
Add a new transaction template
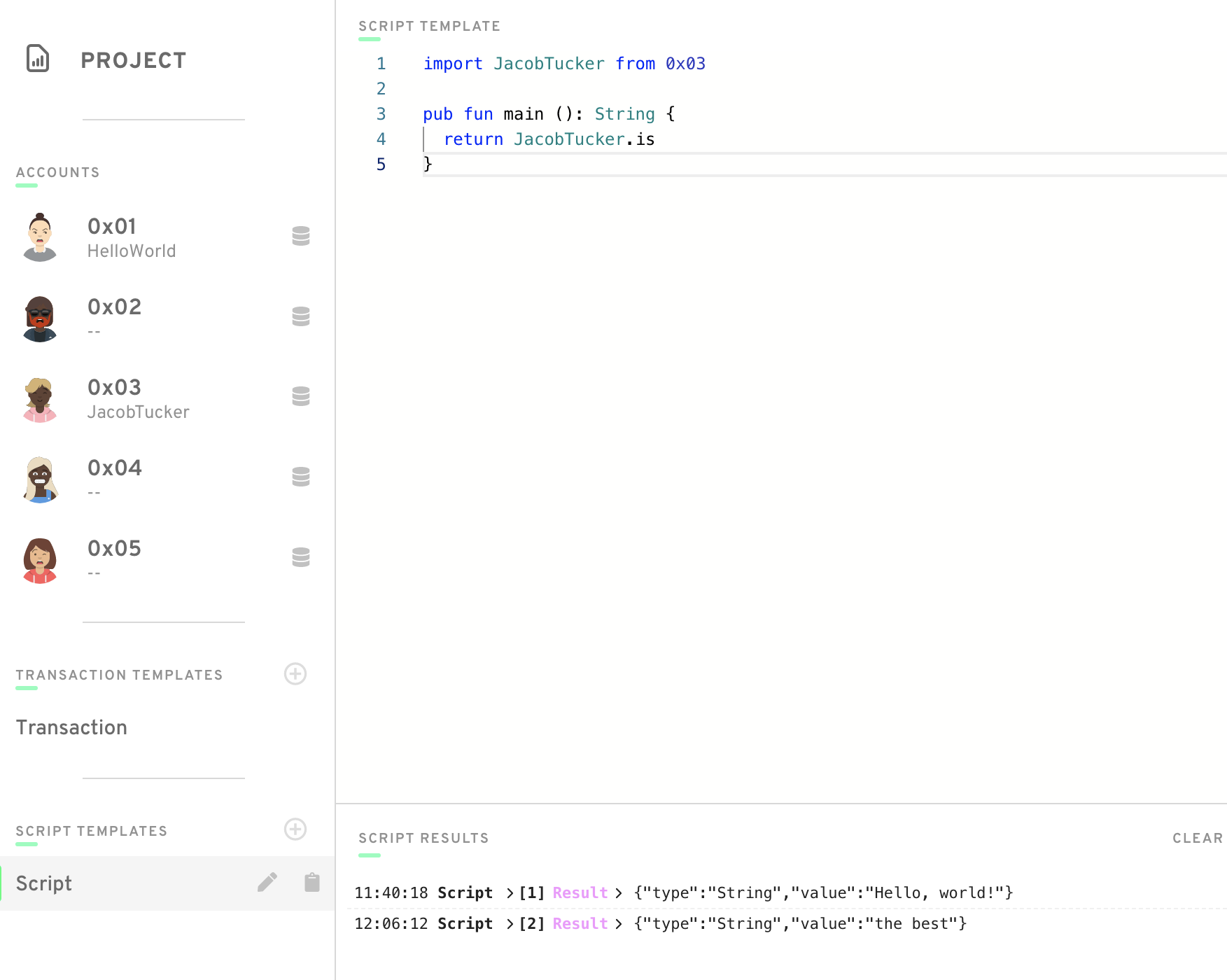pos(295,674)
